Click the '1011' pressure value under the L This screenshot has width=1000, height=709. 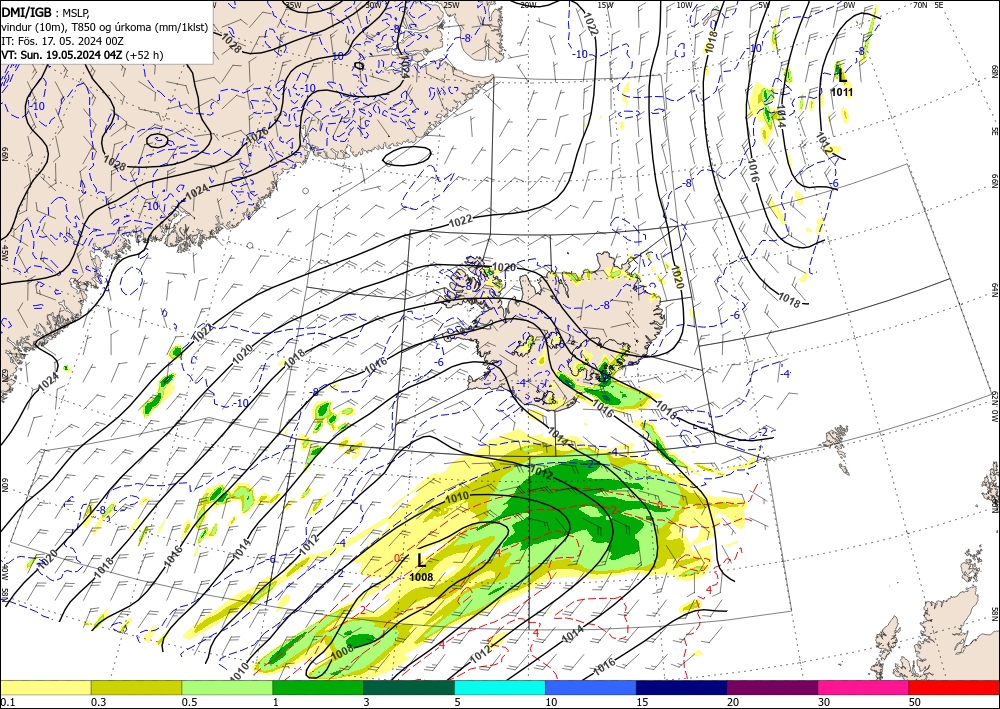pyautogui.click(x=842, y=92)
